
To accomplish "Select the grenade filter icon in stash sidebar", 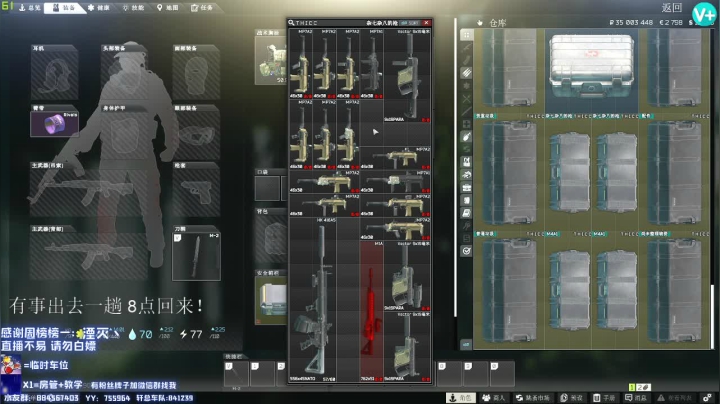I will coord(467,136).
